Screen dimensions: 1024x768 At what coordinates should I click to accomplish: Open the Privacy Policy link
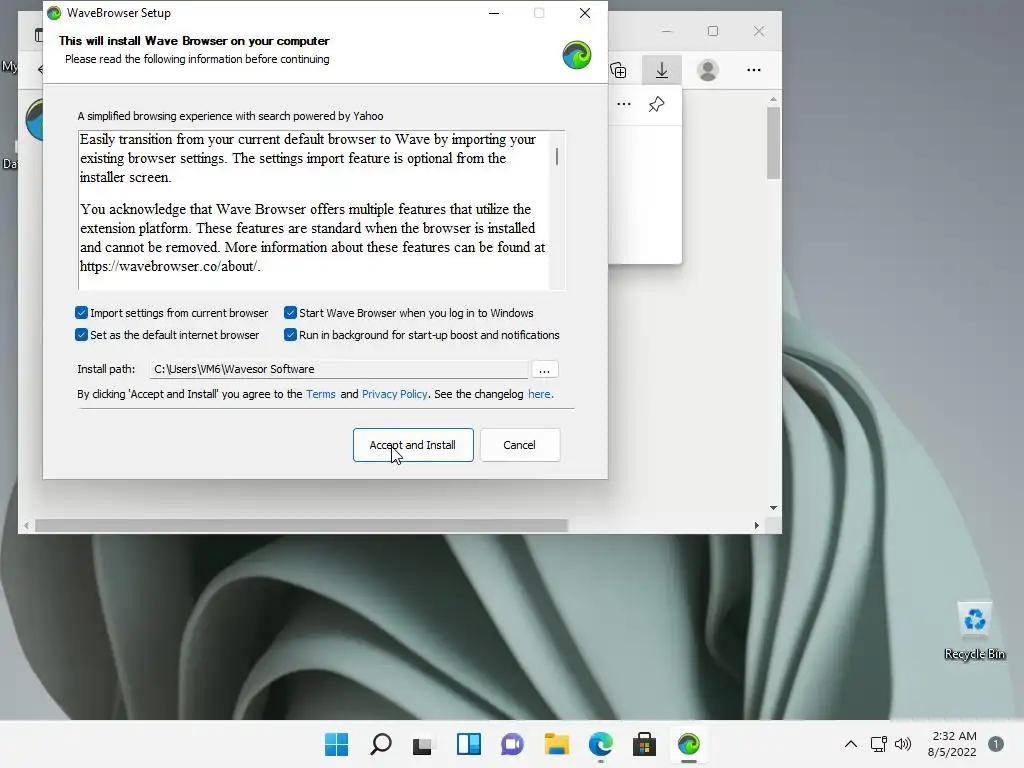[394, 394]
